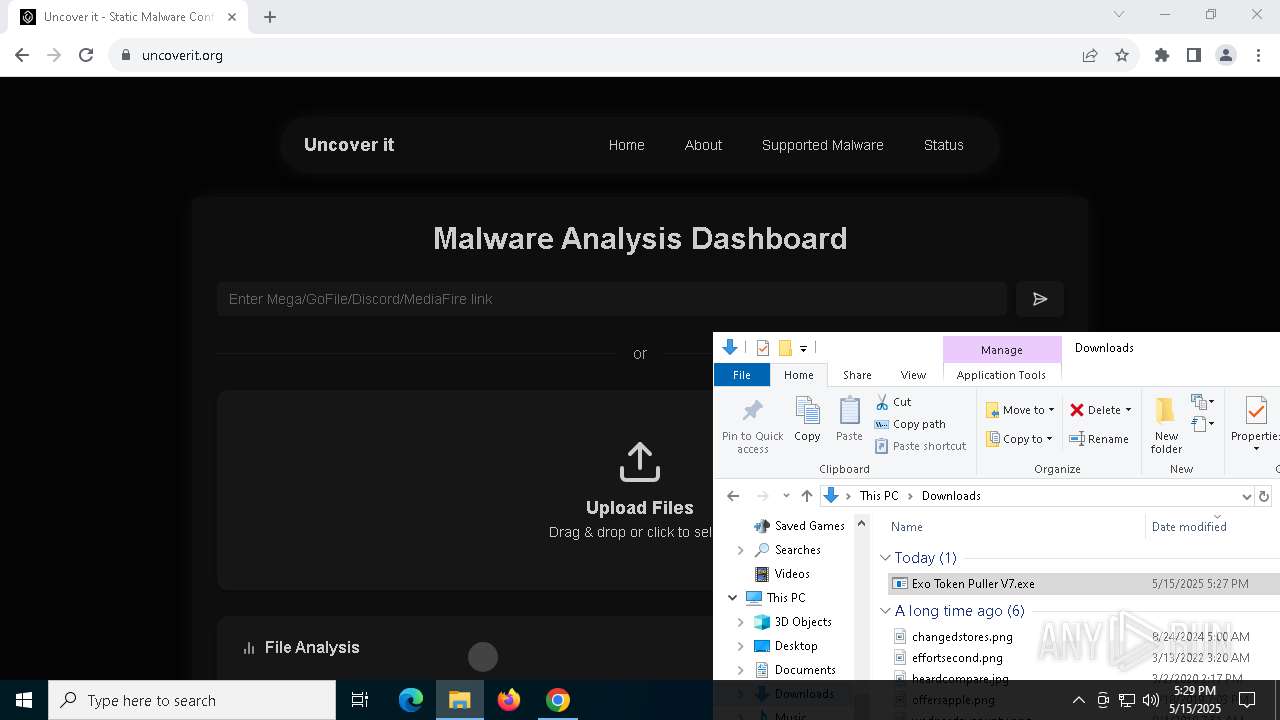Click Rename in Explorer Organize group

(1098, 439)
